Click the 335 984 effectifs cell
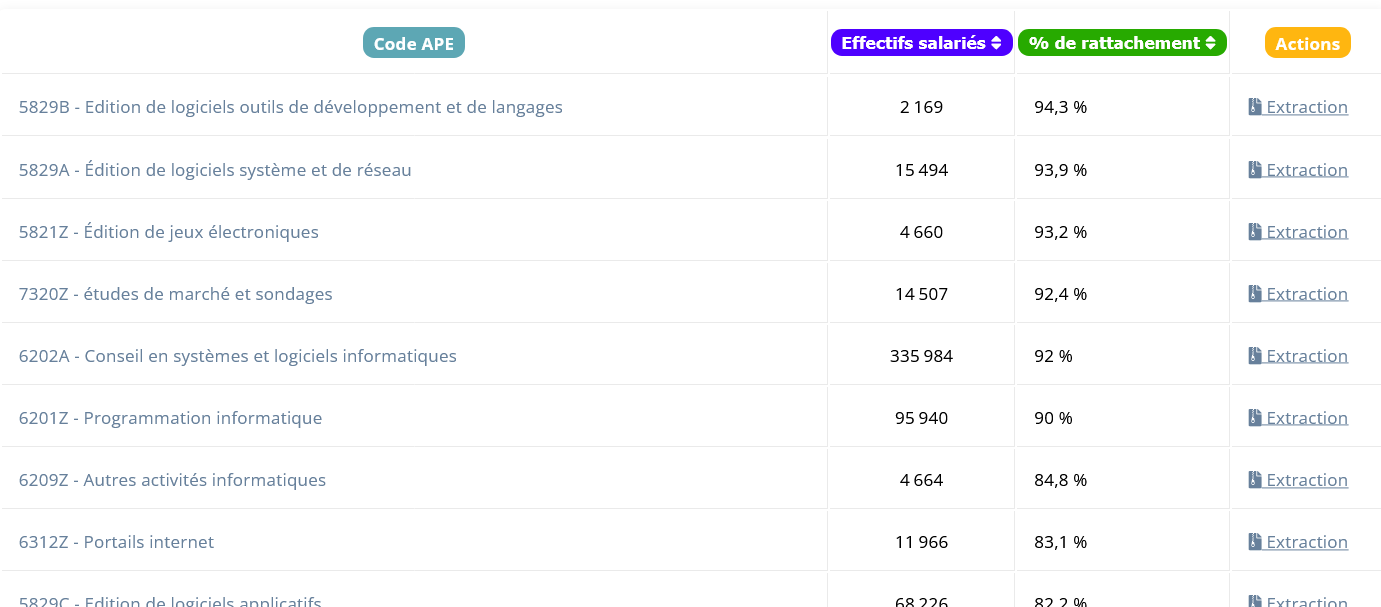Viewport: 1381px width, 607px height. point(921,356)
